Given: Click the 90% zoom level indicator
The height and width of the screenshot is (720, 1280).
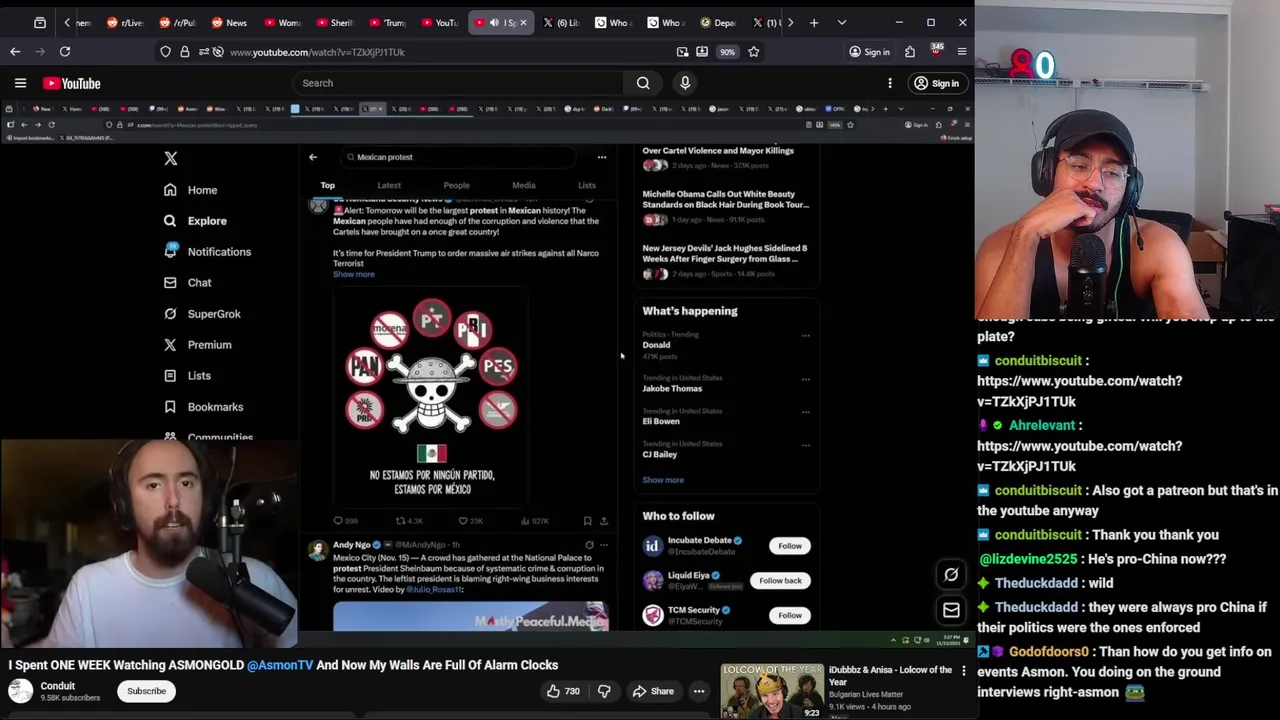Looking at the screenshot, I should 727,52.
